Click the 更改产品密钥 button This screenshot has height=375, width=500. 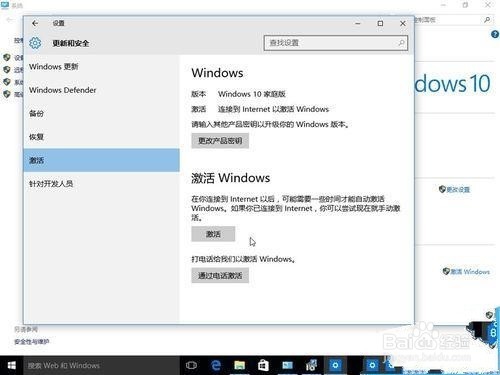pos(220,141)
